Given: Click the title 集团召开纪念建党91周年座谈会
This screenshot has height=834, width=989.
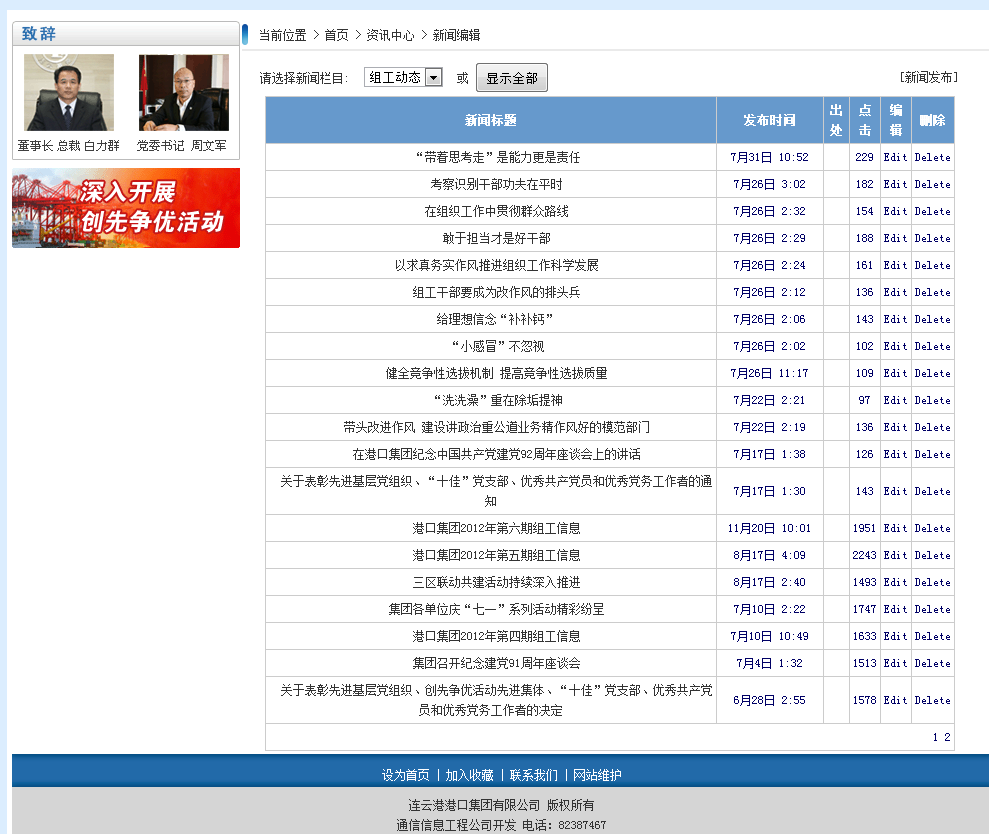Looking at the screenshot, I should click(496, 664).
